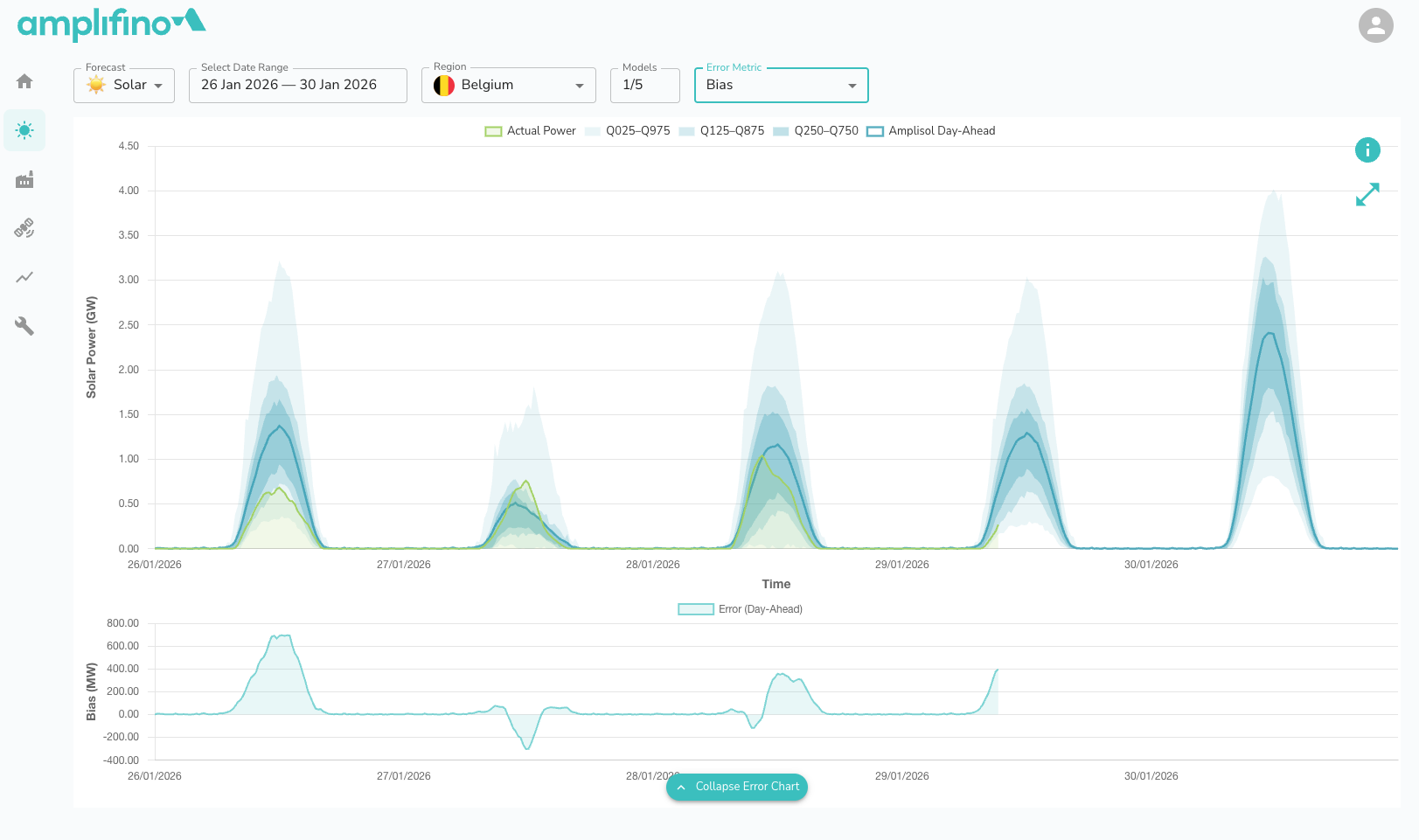1419x840 pixels.
Task: Open the power plant factory sidebar icon
Action: [x=24, y=179]
